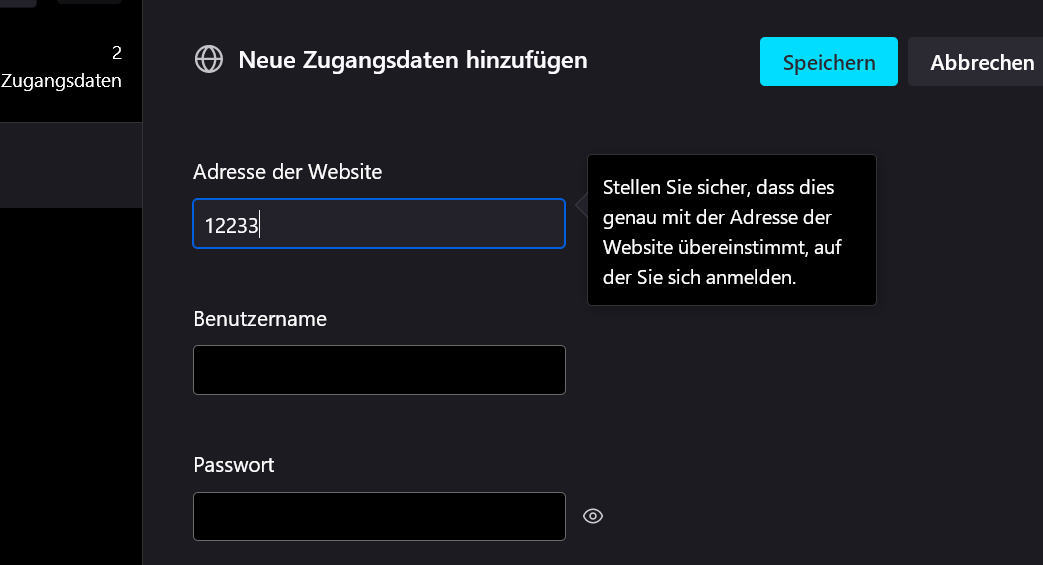This screenshot has width=1043, height=565.
Task: Click into the Benutzername input box
Action: click(378, 370)
